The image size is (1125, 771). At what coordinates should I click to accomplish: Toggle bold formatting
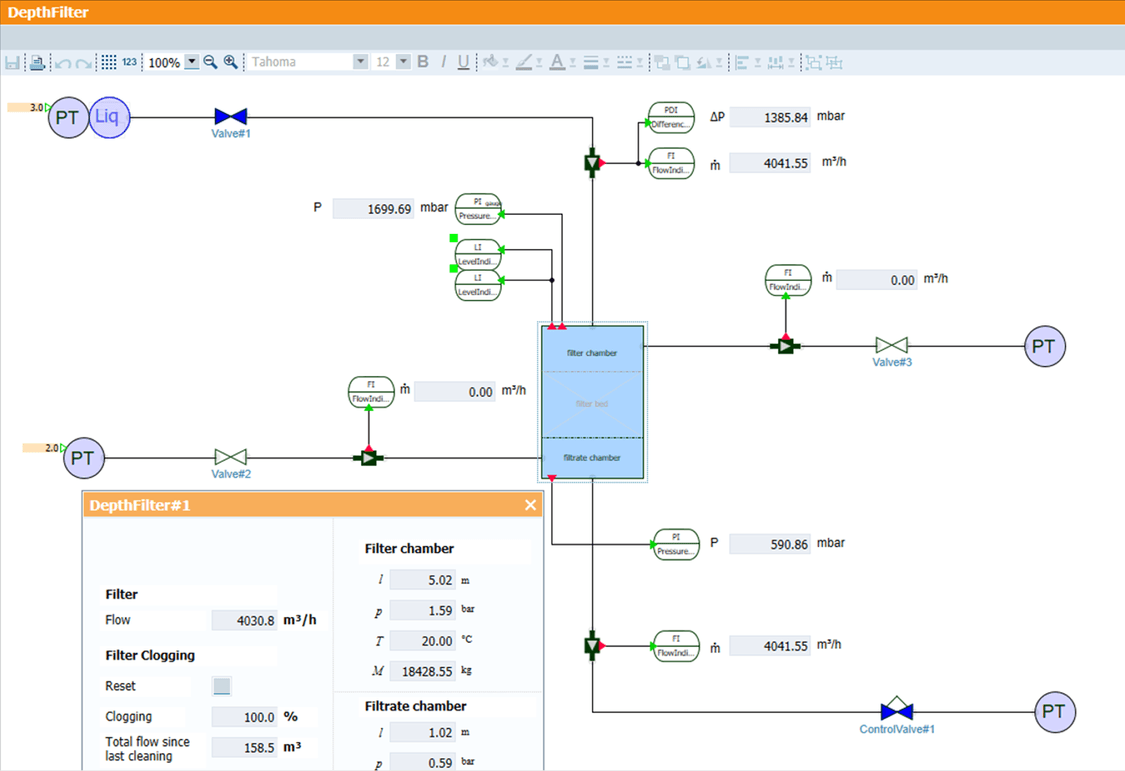(423, 62)
